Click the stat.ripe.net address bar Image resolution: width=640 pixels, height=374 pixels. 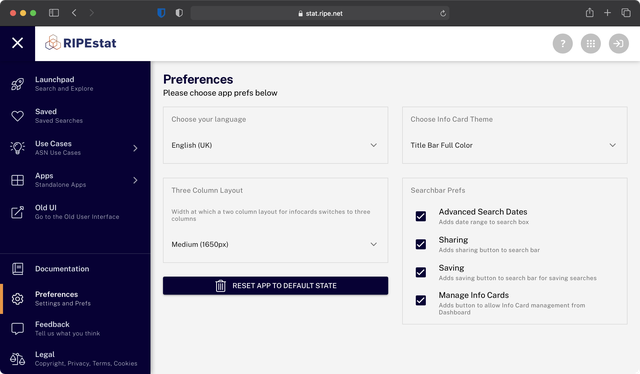tap(320, 13)
